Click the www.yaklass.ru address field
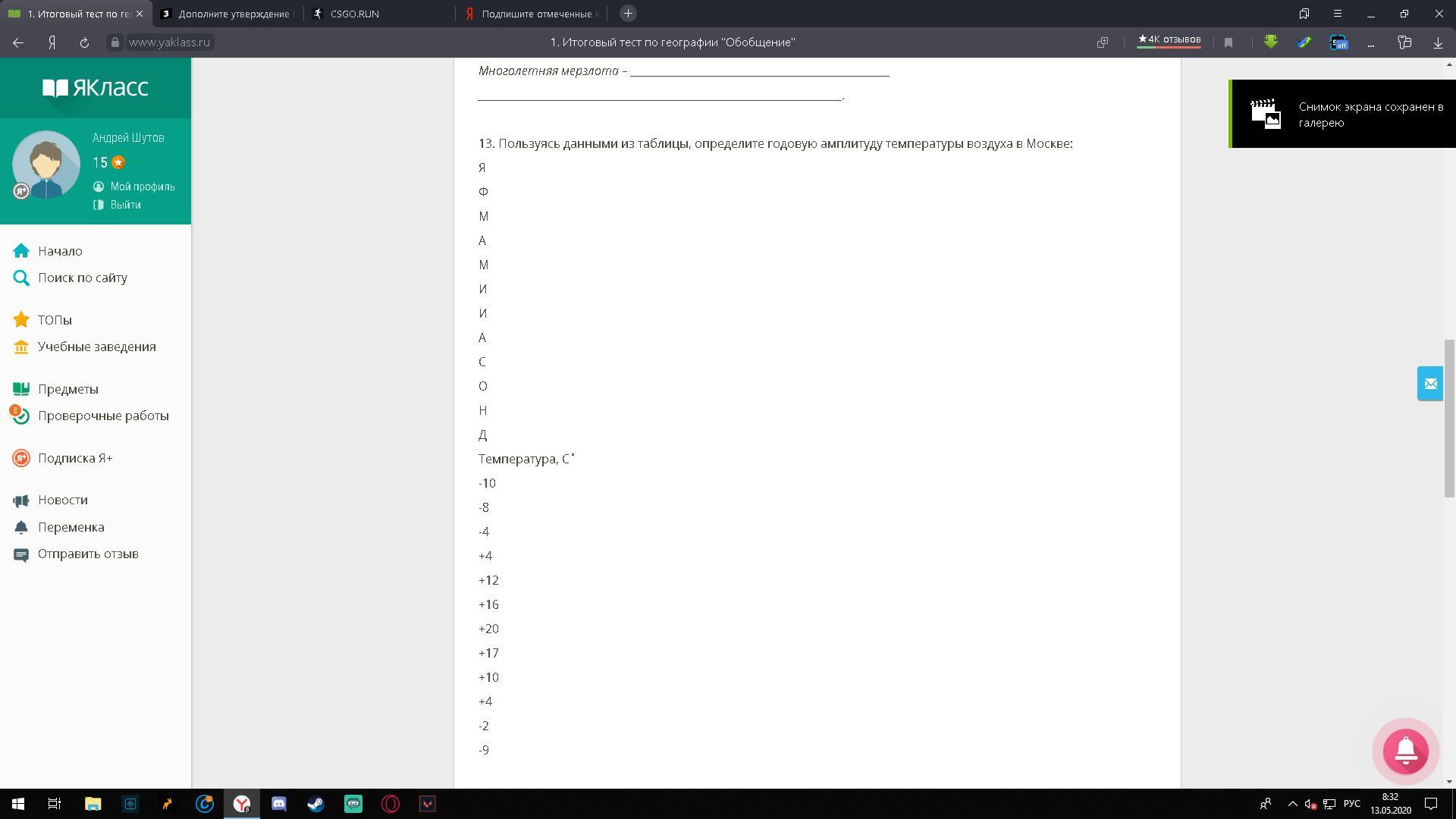The image size is (1456, 819). [169, 42]
